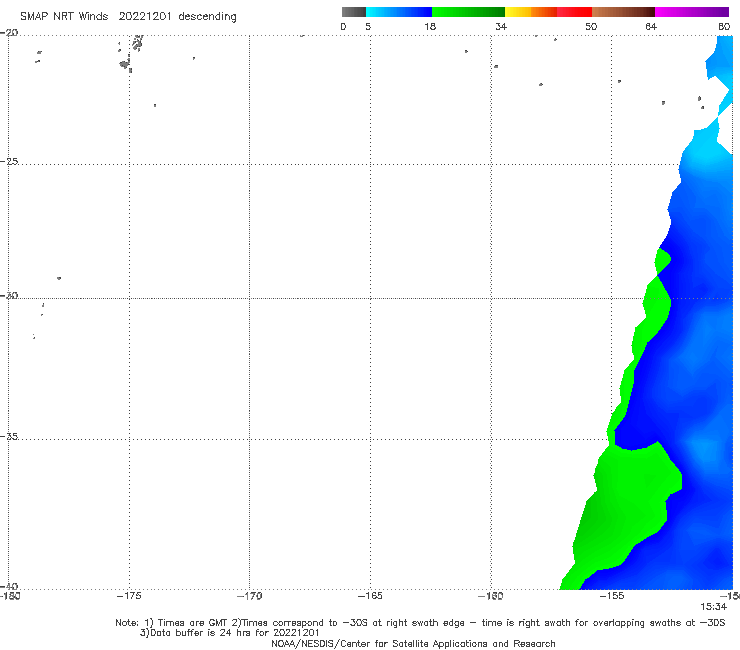Click the color scale label '64'
Image resolution: width=740 pixels, height=650 pixels.
coord(651,27)
